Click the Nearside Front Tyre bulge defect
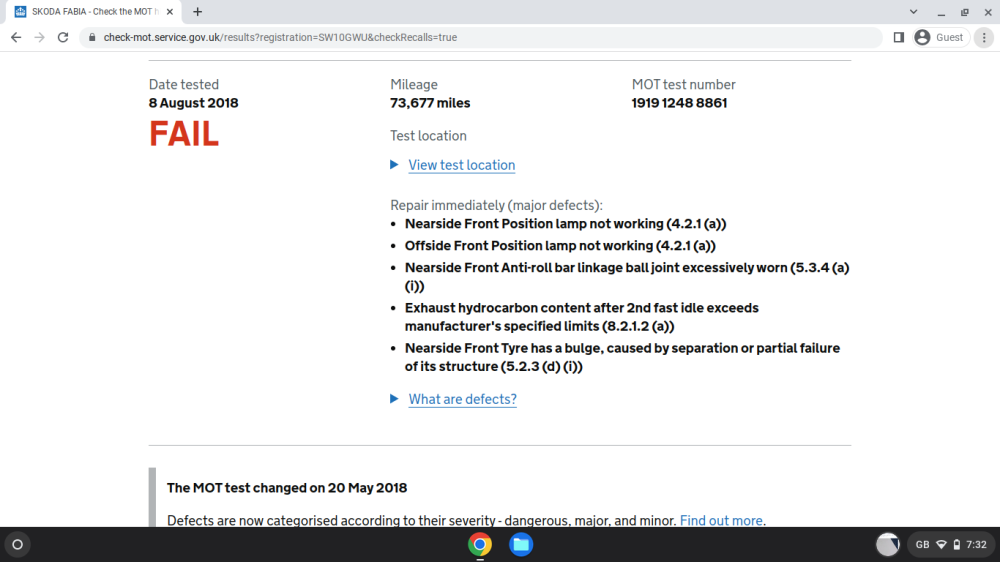Screen dimensions: 1000x562 622,357
